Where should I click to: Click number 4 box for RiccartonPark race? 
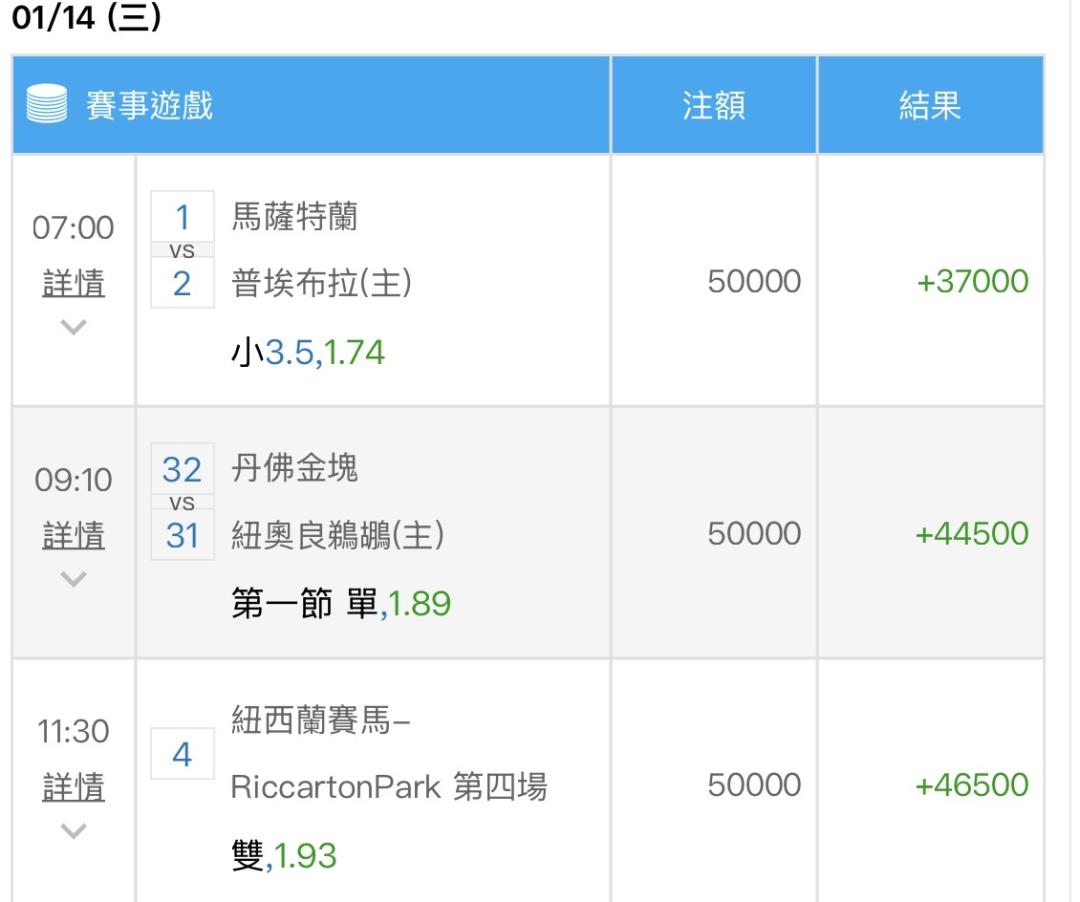[182, 754]
